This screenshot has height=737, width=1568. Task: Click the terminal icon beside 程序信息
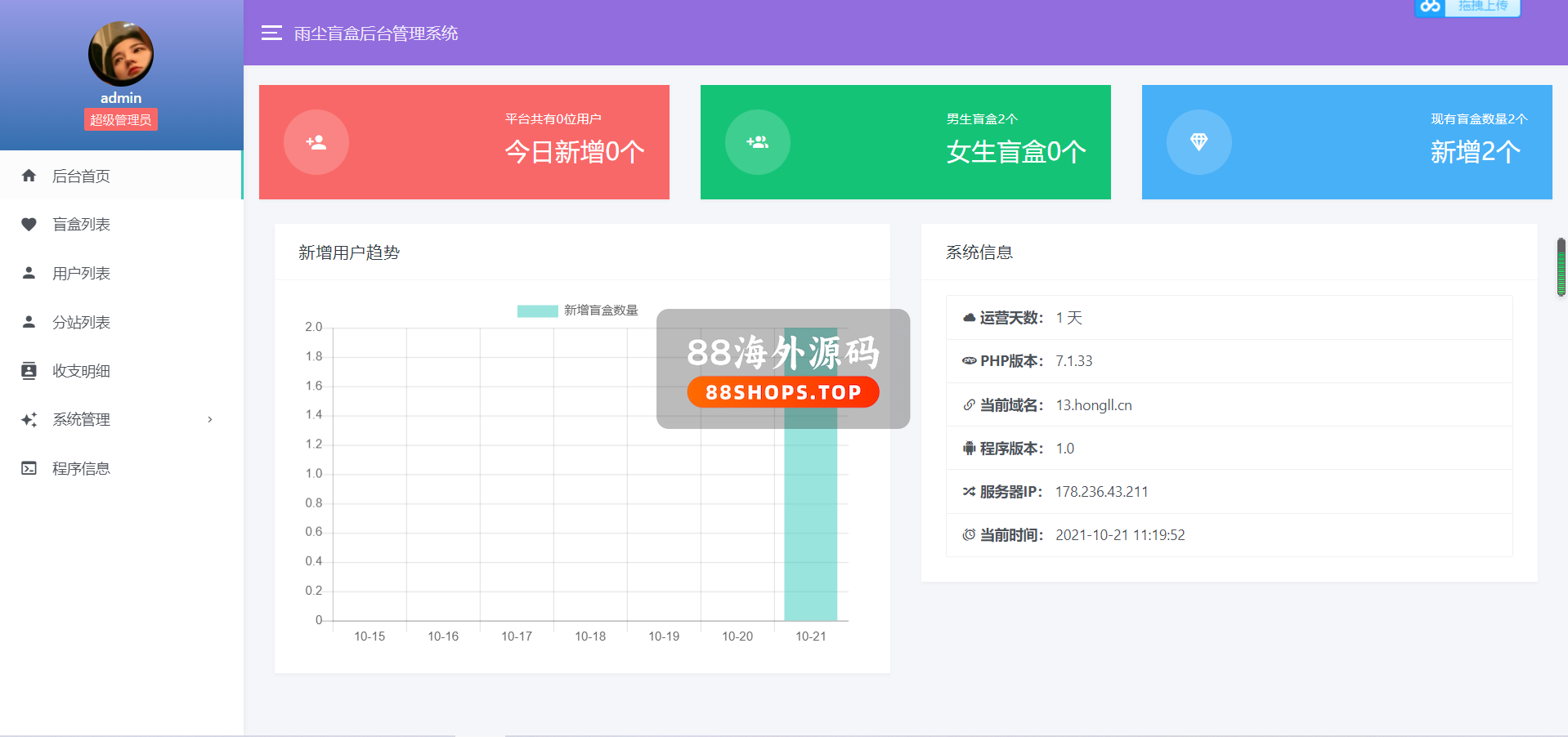click(29, 468)
